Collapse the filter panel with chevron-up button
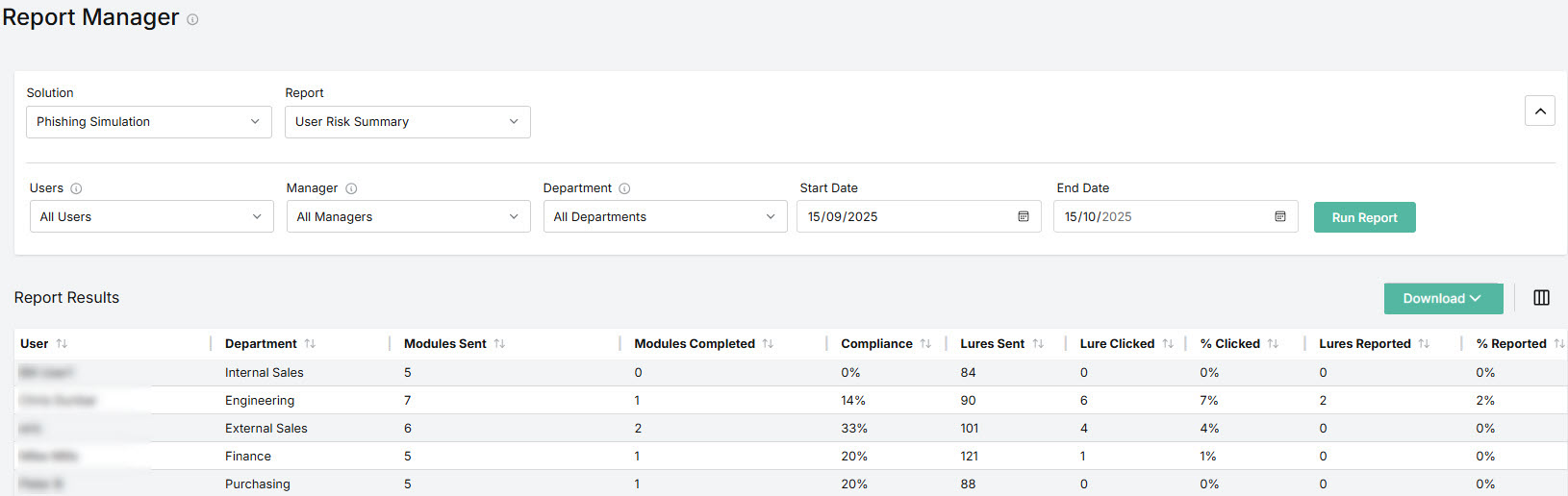The image size is (1568, 496). [x=1540, y=111]
